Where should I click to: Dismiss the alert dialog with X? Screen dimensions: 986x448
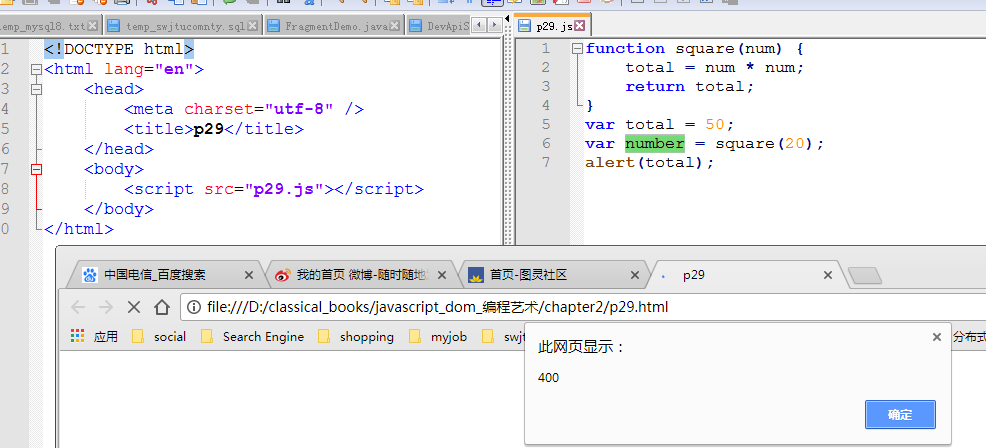[936, 337]
